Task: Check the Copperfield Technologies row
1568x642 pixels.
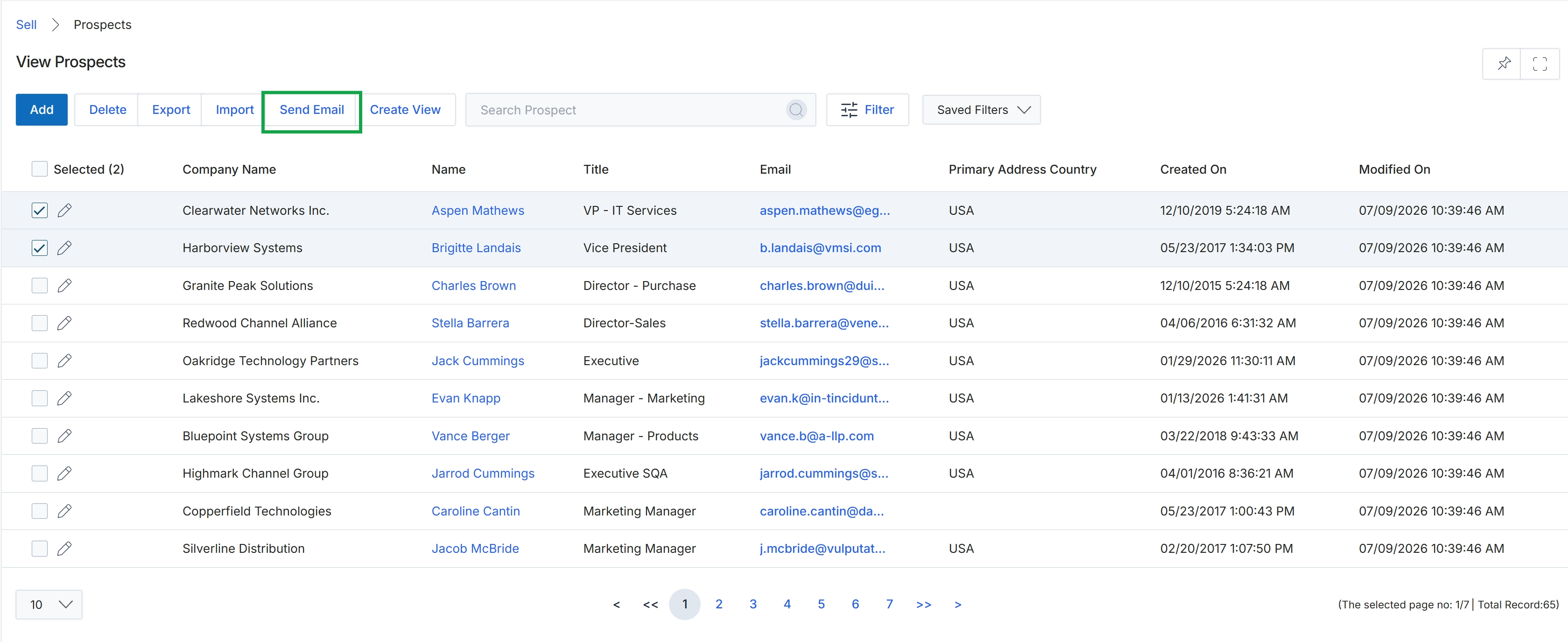Action: [40, 511]
